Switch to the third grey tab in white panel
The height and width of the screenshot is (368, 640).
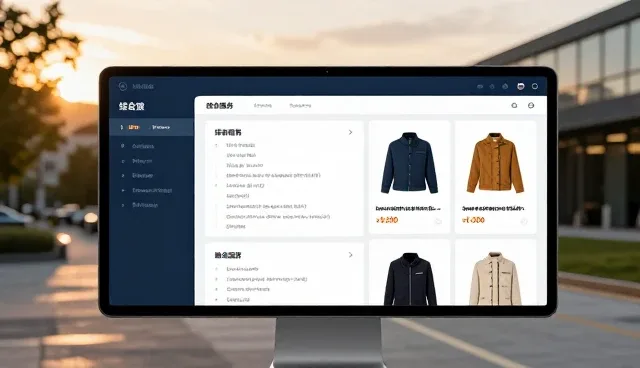coord(300,106)
